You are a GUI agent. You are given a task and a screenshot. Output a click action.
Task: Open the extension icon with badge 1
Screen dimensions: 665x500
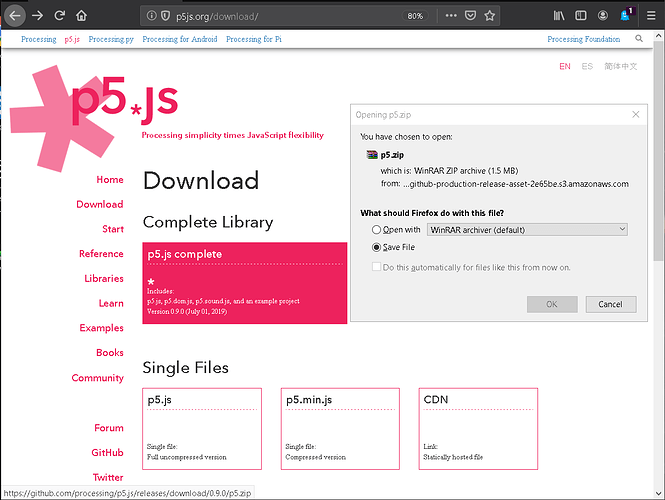point(626,15)
